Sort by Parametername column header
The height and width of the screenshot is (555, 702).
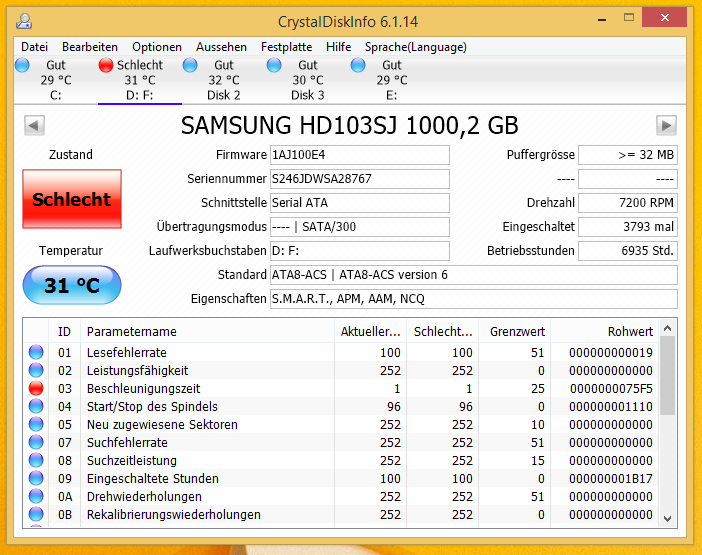207,332
